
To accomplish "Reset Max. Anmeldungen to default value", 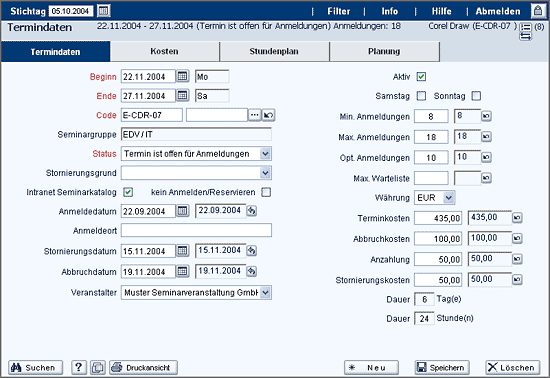I will [x=486, y=136].
